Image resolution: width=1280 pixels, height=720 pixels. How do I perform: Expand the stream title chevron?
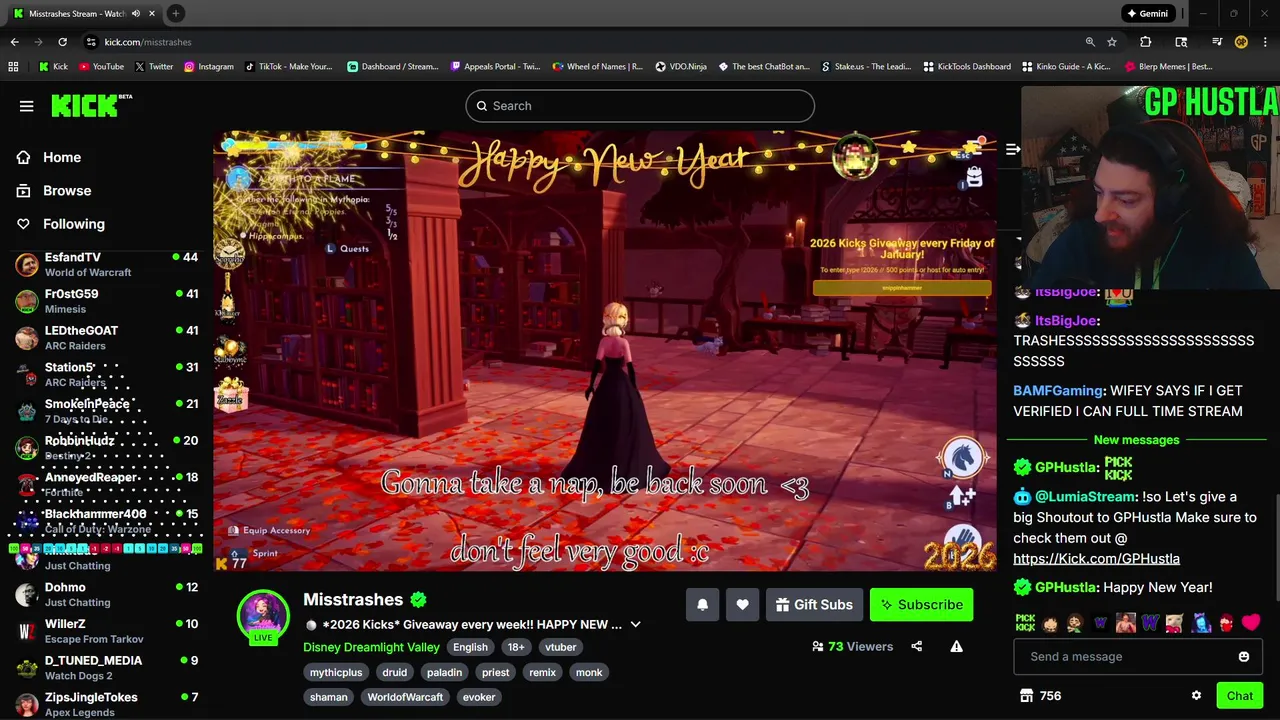(635, 625)
